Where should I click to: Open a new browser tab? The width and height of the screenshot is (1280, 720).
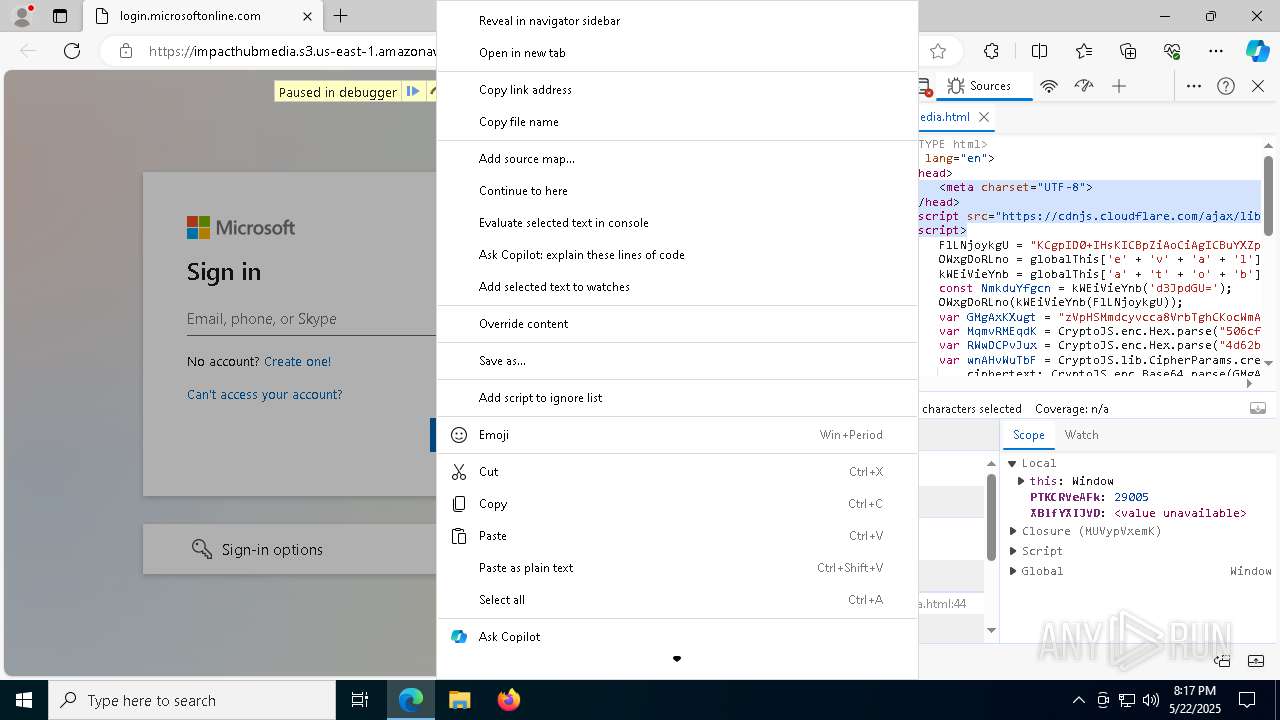pyautogui.click(x=341, y=16)
